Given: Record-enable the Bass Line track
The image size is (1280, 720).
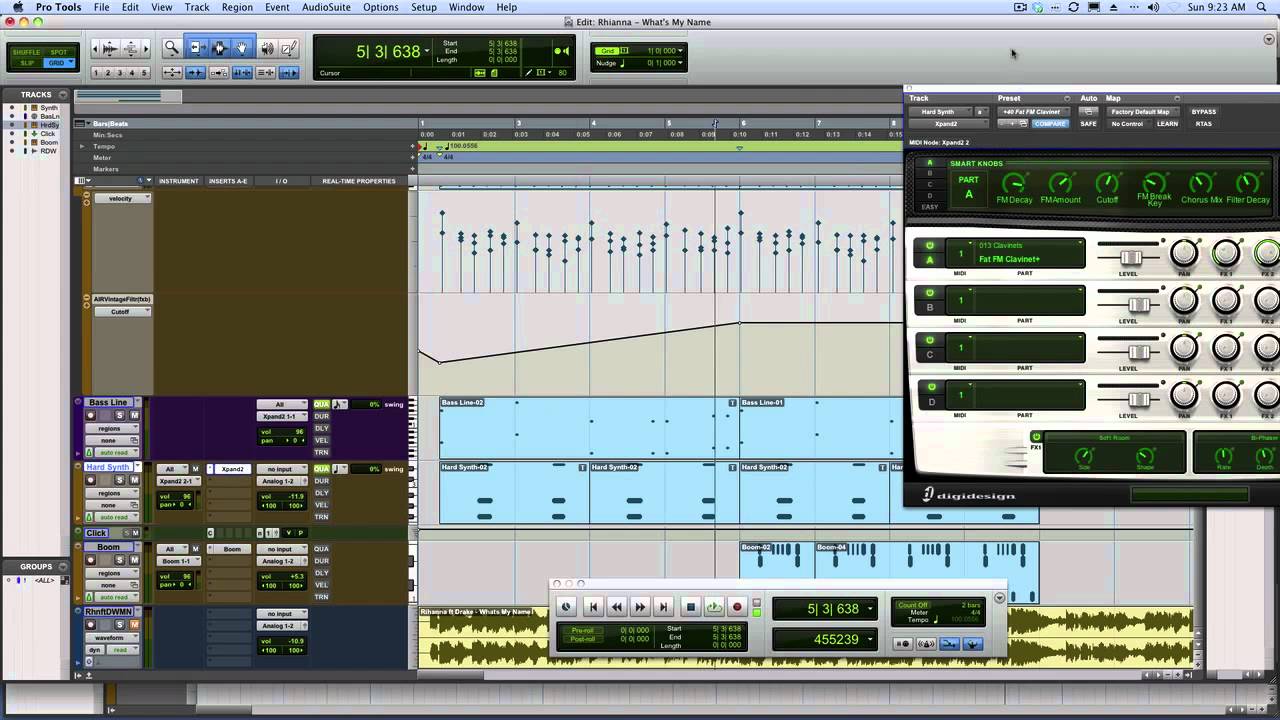Looking at the screenshot, I should click(x=91, y=415).
